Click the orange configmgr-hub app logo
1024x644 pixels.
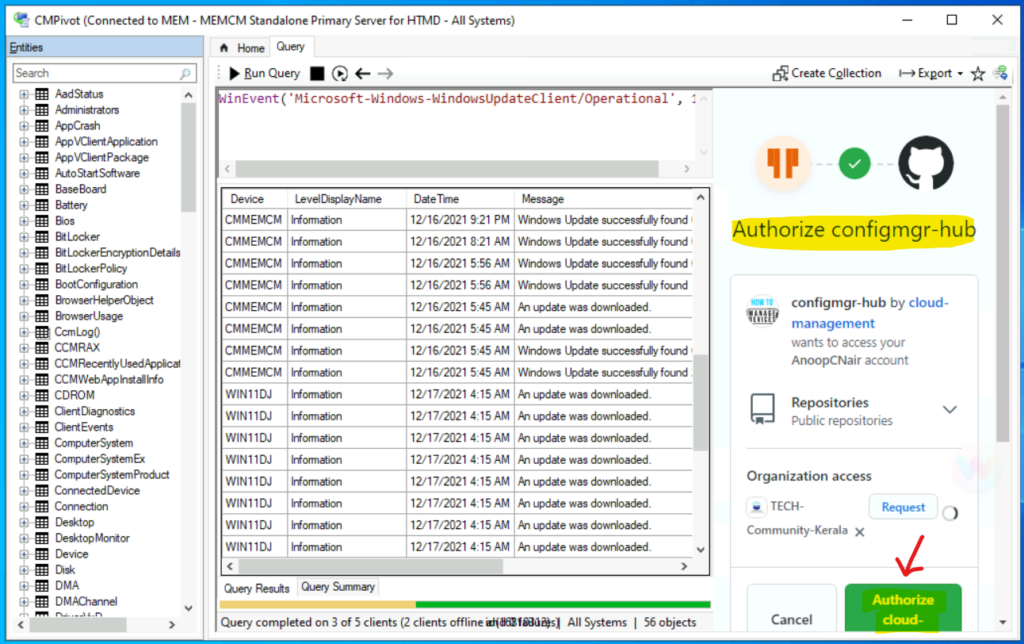(783, 163)
